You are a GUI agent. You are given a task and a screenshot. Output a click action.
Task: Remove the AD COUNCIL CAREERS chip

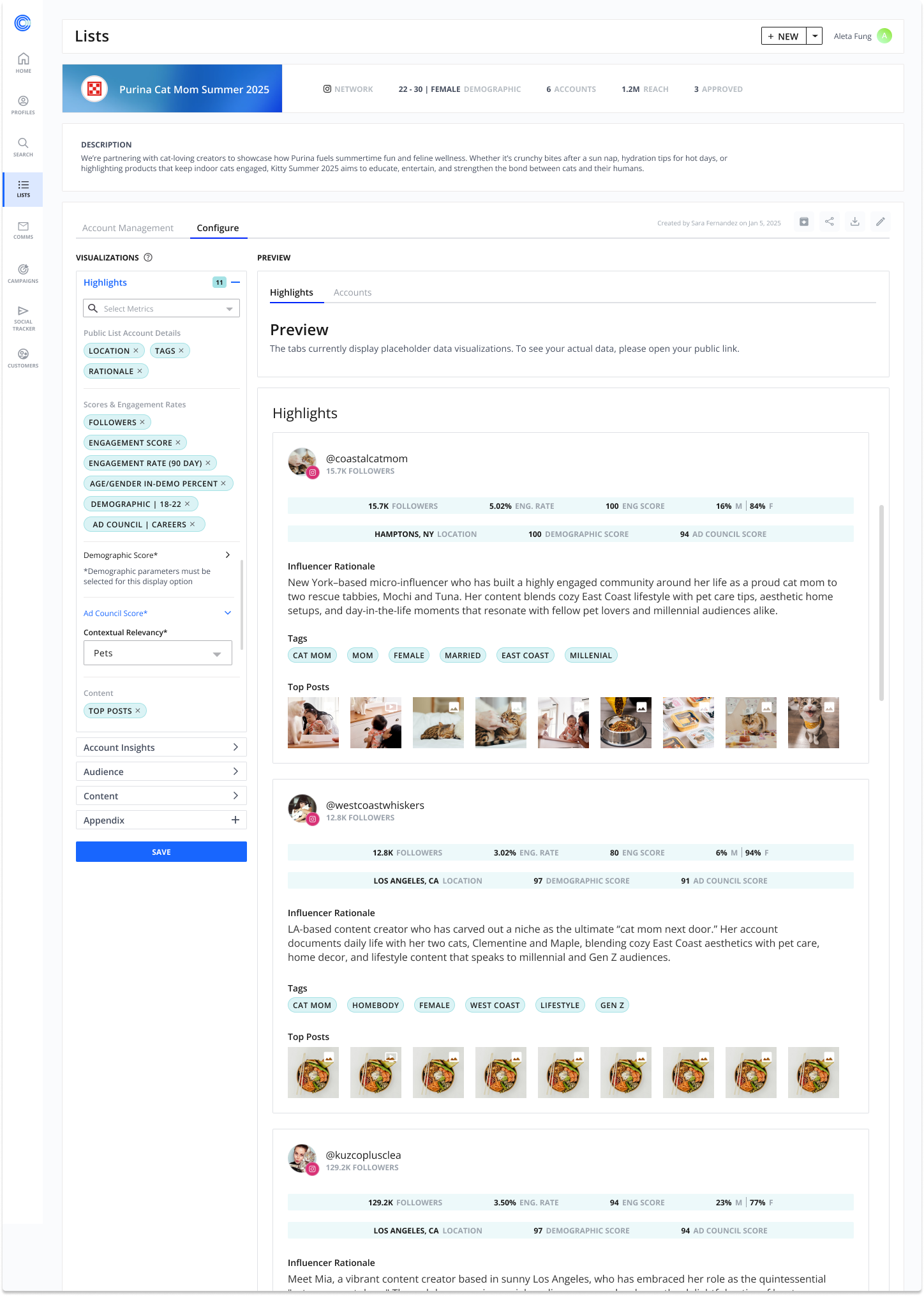point(193,524)
